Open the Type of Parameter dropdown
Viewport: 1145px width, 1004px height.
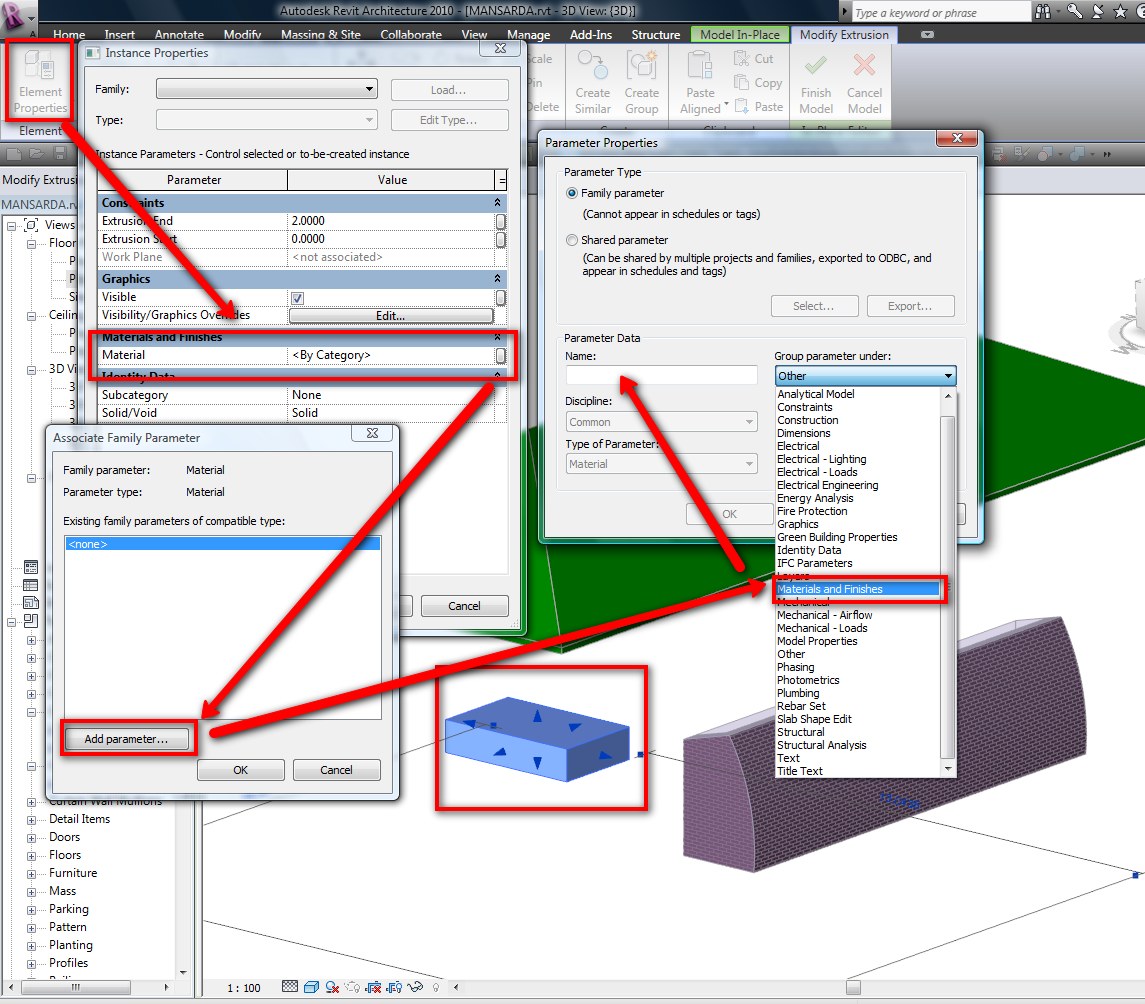pyautogui.click(x=662, y=464)
